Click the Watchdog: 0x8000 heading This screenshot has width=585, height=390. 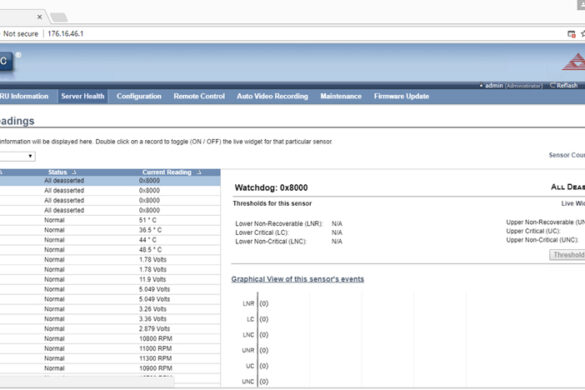(271, 187)
